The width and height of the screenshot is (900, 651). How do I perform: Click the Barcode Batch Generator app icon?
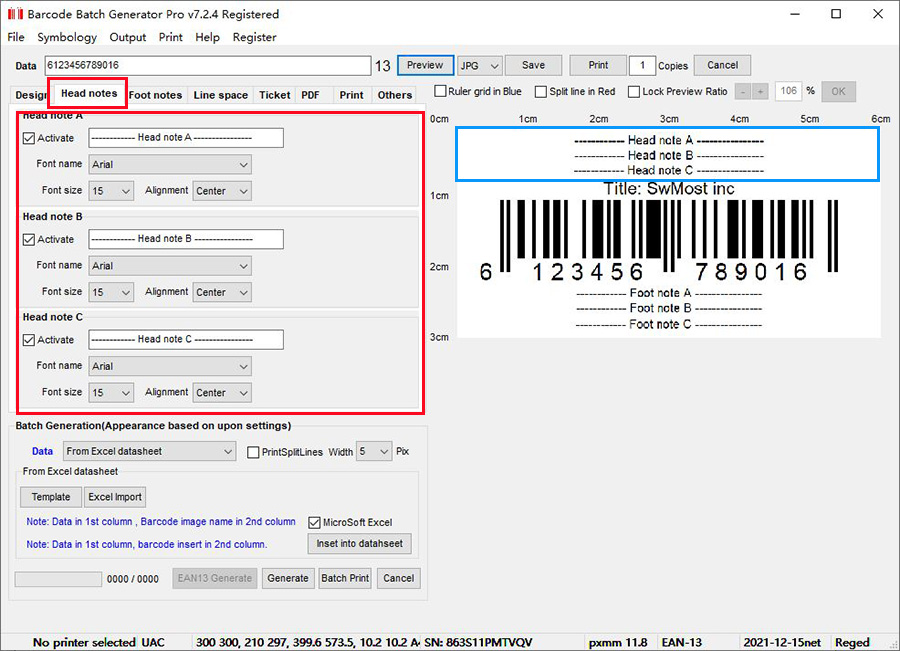coord(15,14)
